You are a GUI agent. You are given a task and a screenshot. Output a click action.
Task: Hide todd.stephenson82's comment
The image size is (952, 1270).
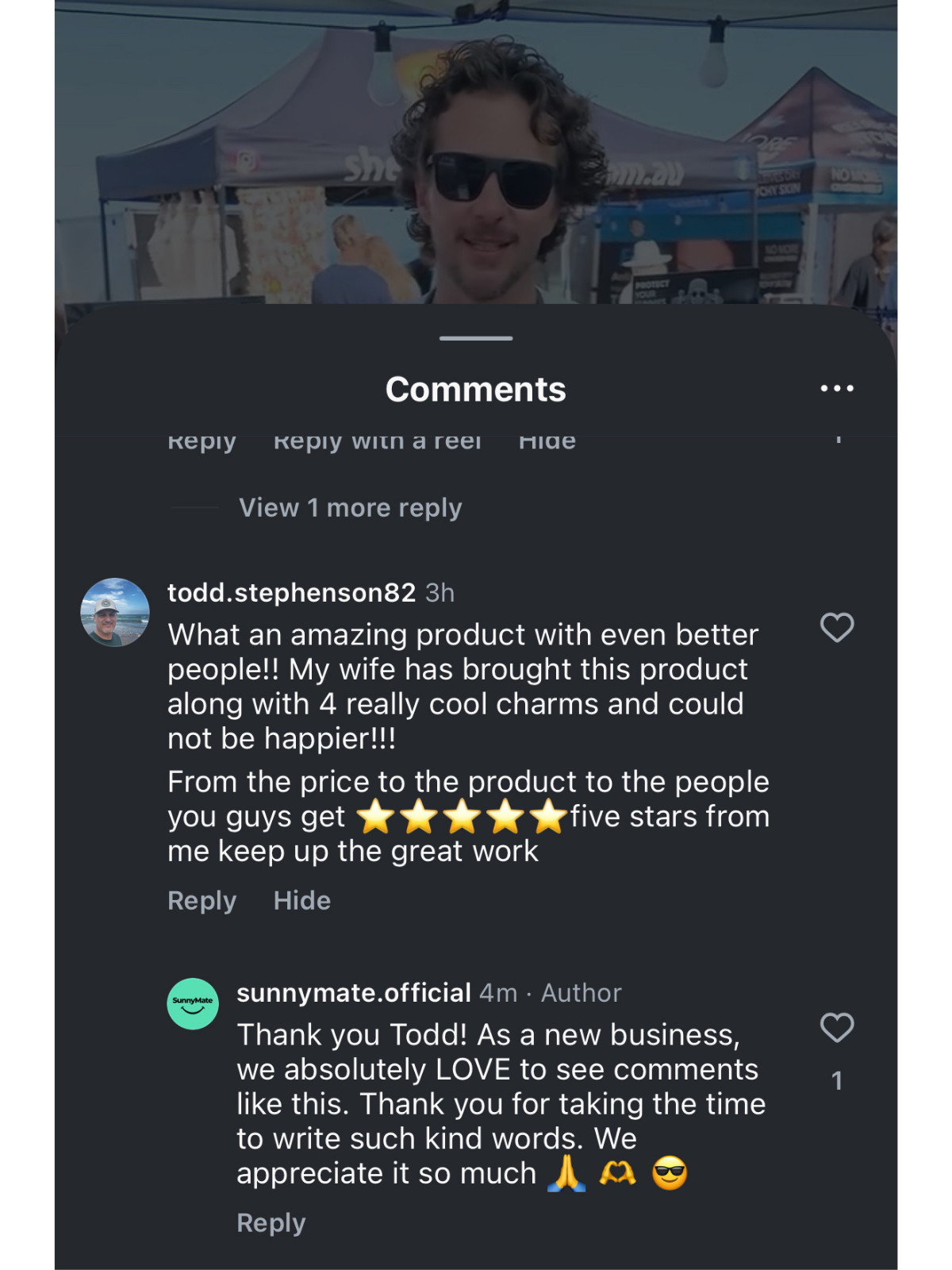coord(301,901)
